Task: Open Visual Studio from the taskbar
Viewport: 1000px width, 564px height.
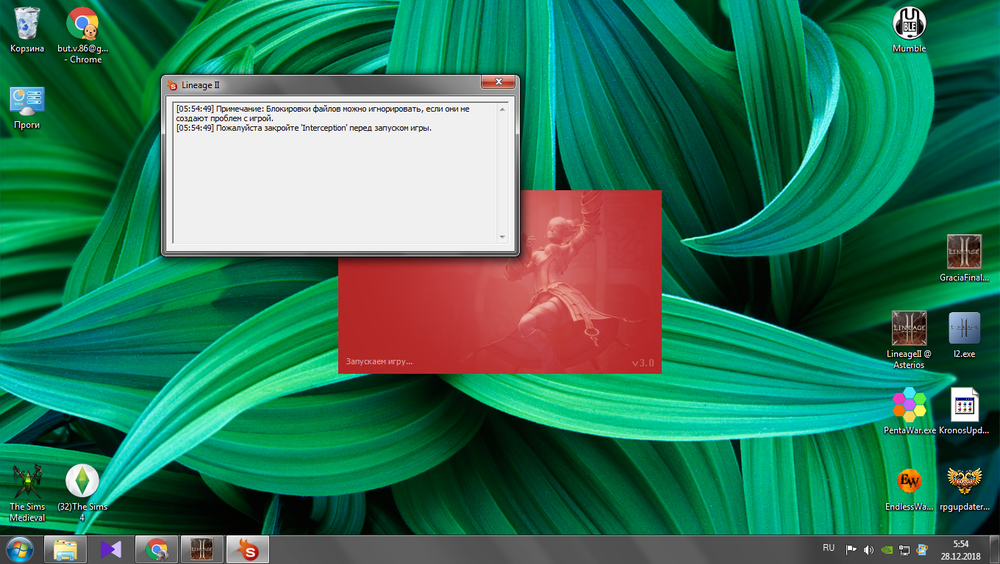Action: [x=110, y=549]
